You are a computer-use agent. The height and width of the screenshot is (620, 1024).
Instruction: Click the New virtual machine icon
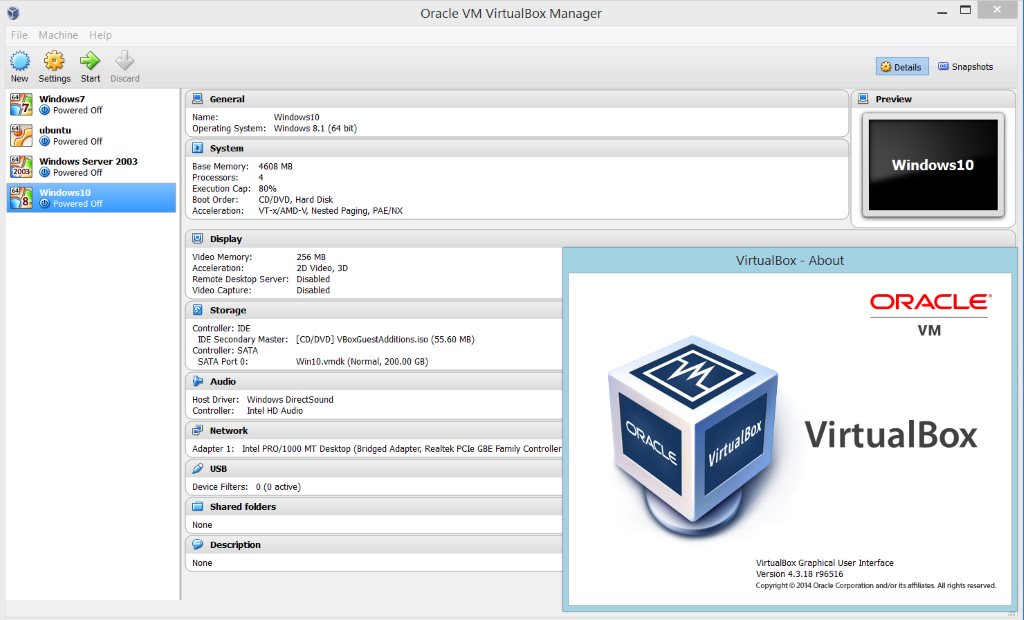[x=20, y=61]
